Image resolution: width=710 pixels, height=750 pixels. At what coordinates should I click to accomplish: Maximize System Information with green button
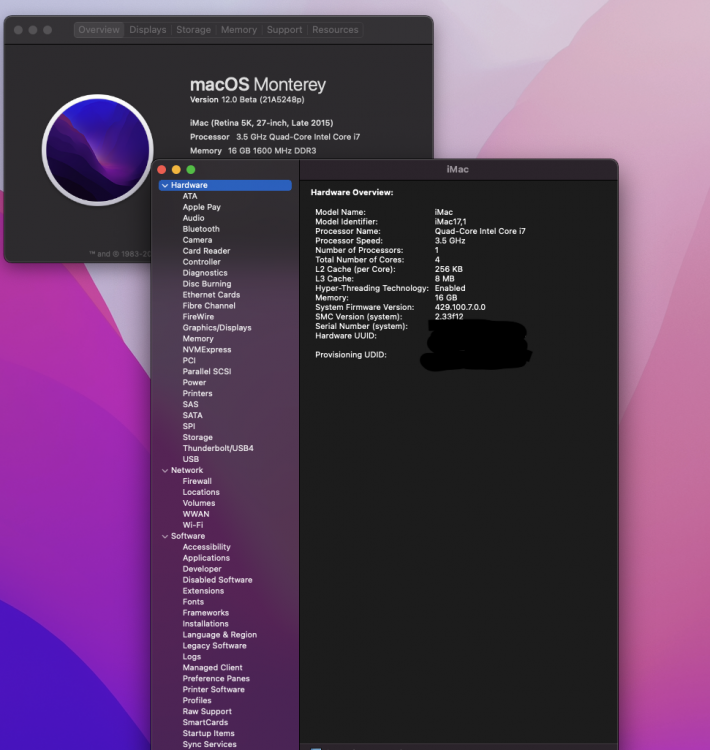[191, 169]
